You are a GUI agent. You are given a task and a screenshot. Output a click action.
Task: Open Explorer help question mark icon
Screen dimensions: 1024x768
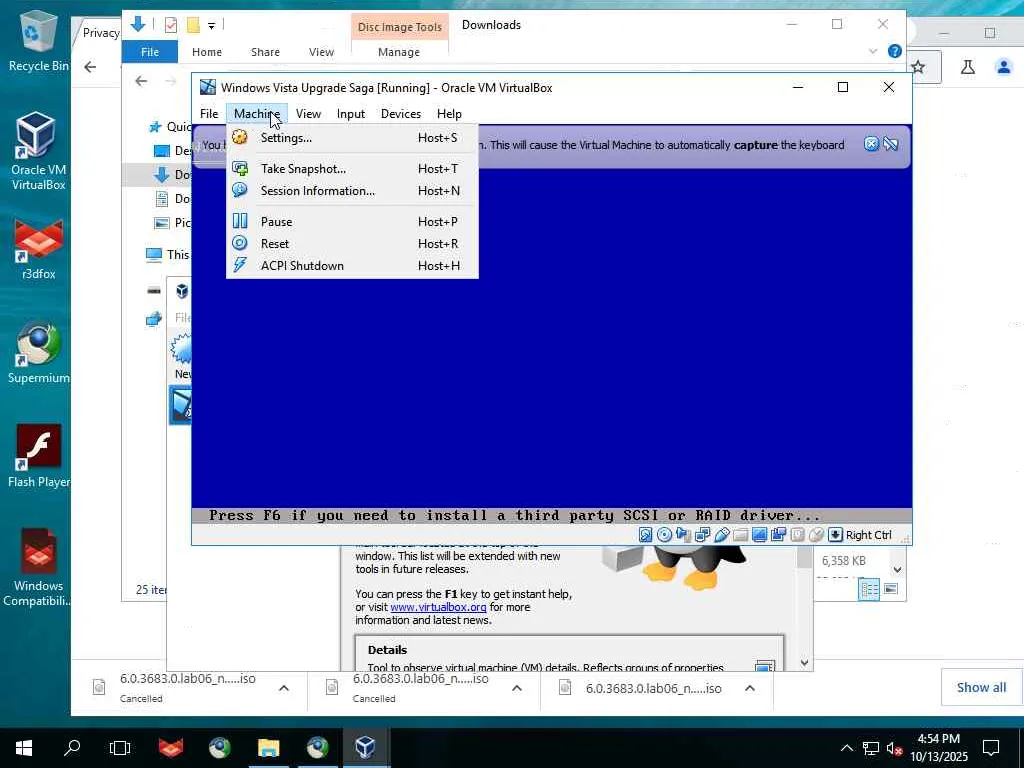(895, 51)
